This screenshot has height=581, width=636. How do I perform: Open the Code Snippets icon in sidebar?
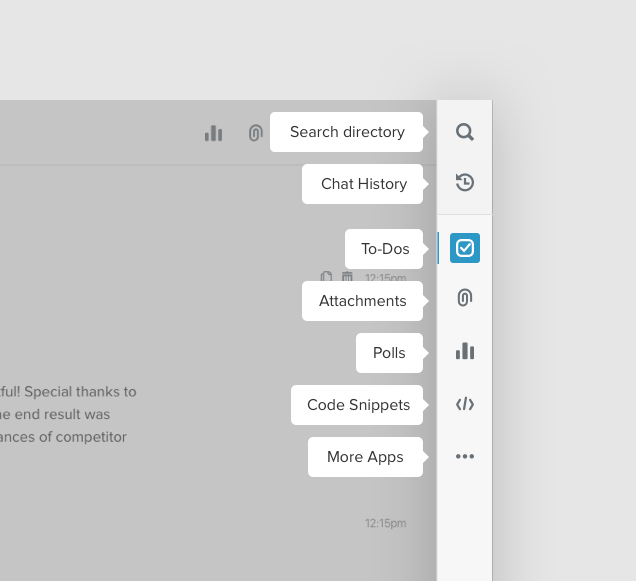(465, 405)
